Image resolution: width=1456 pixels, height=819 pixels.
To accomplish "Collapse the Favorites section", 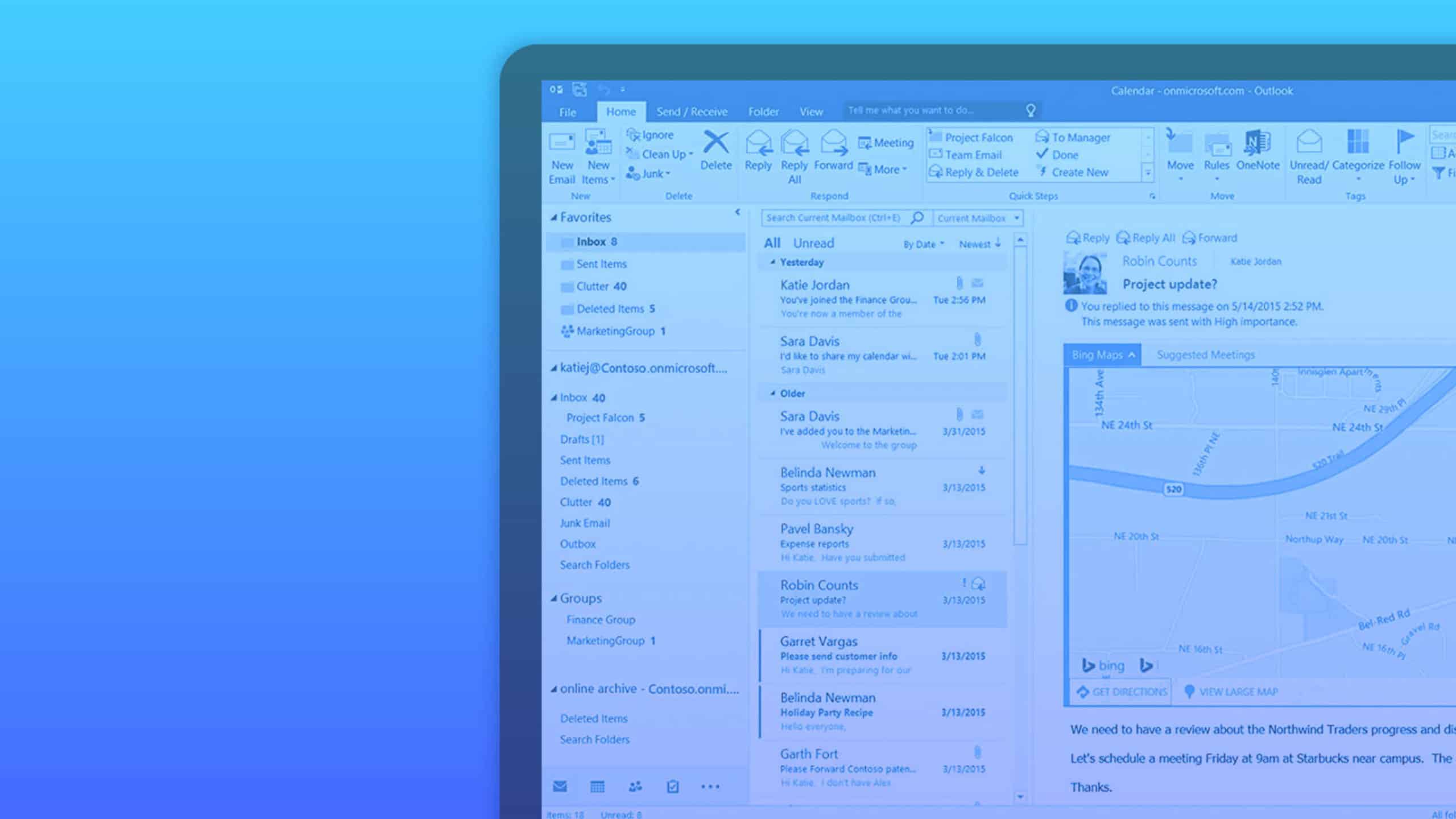I will pyautogui.click(x=554, y=217).
